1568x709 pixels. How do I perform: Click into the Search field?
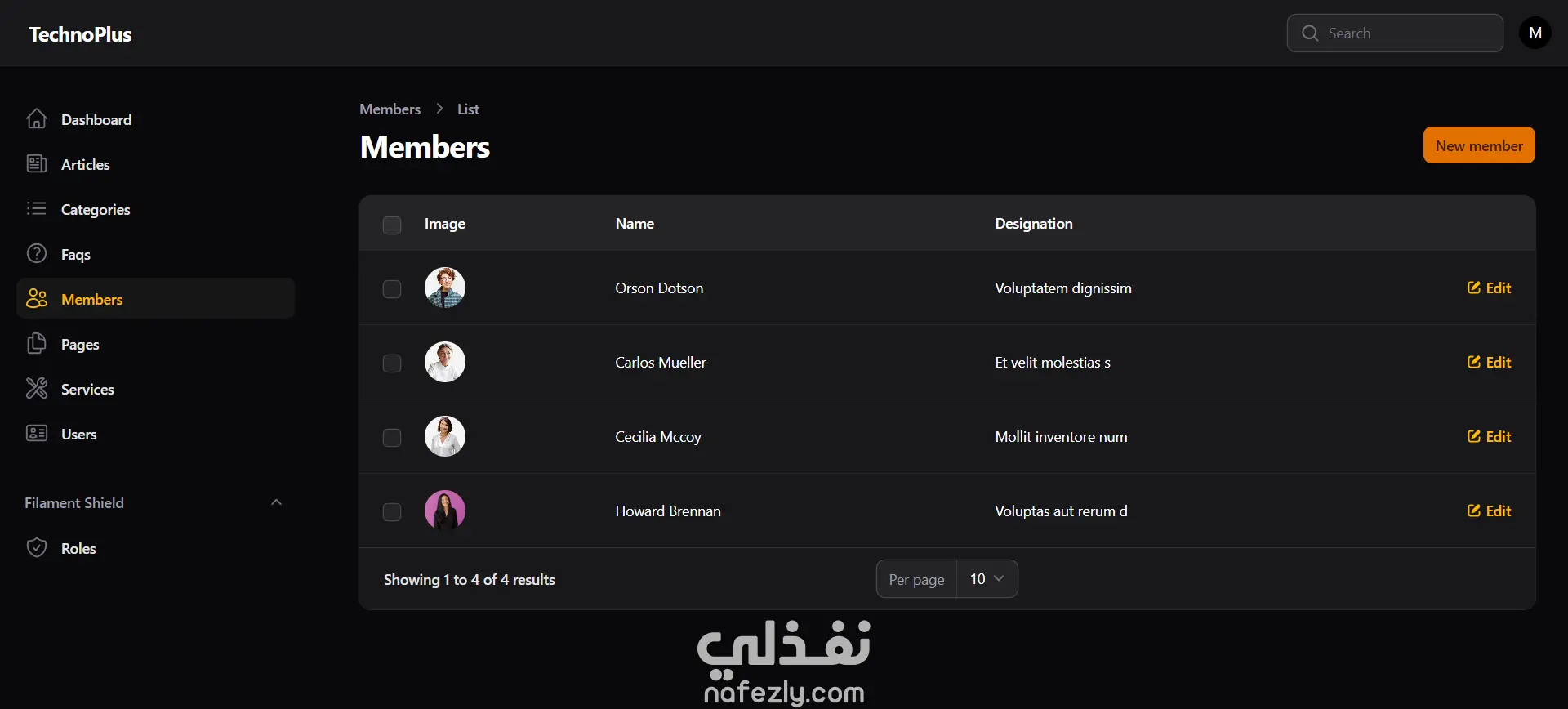pyautogui.click(x=1395, y=33)
